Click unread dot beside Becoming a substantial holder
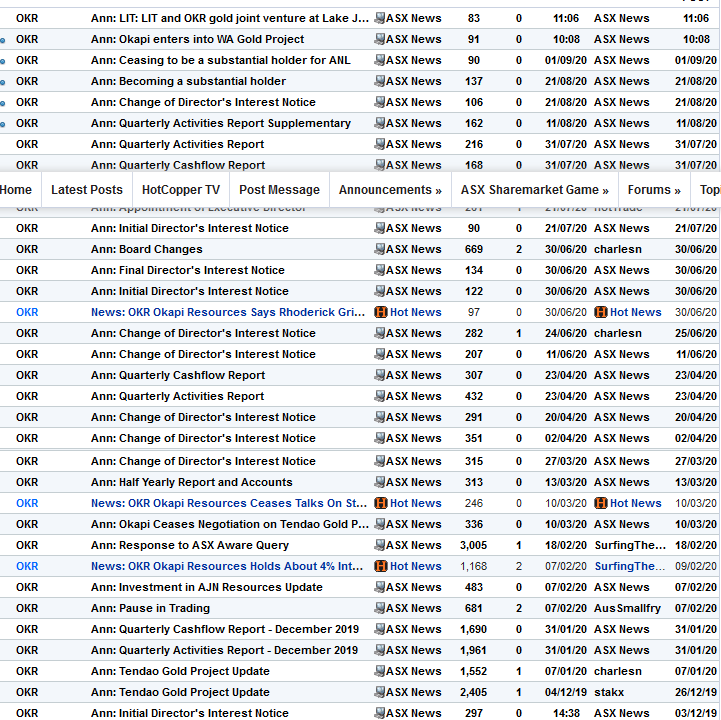This screenshot has width=721, height=720. pyautogui.click(x=2, y=82)
